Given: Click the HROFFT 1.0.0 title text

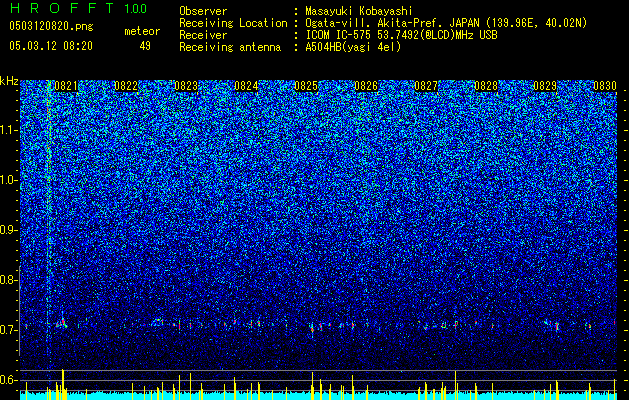Looking at the screenshot, I should 78,8.
